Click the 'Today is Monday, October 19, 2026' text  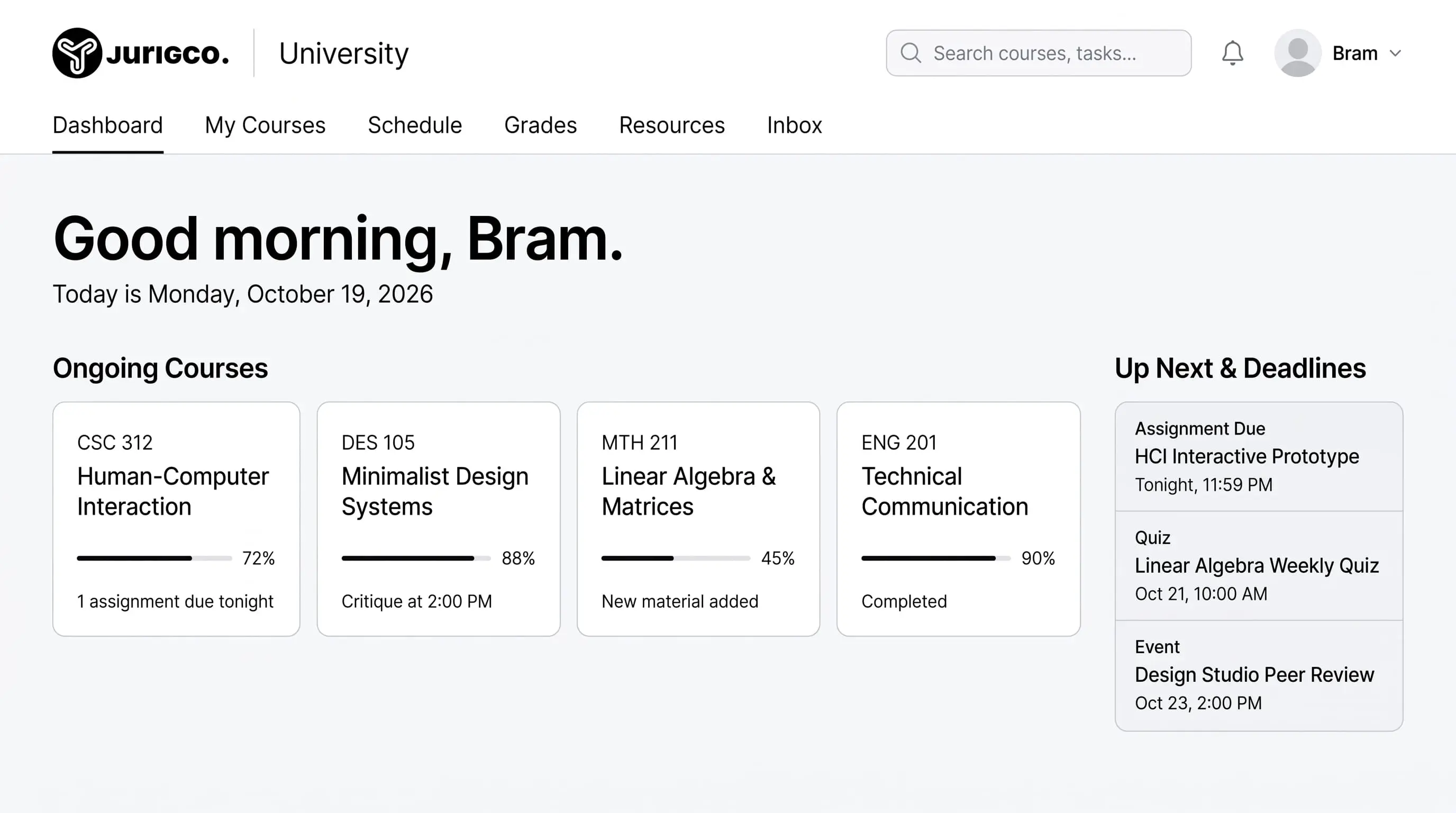point(242,294)
